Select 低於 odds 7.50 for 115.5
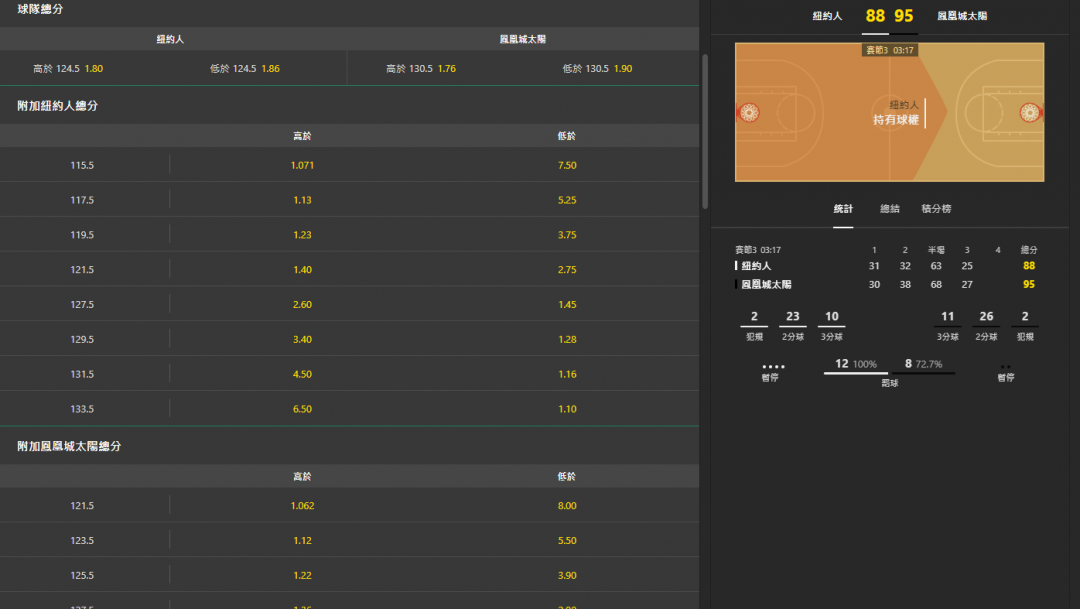Viewport: 1080px width, 609px height. (567, 165)
